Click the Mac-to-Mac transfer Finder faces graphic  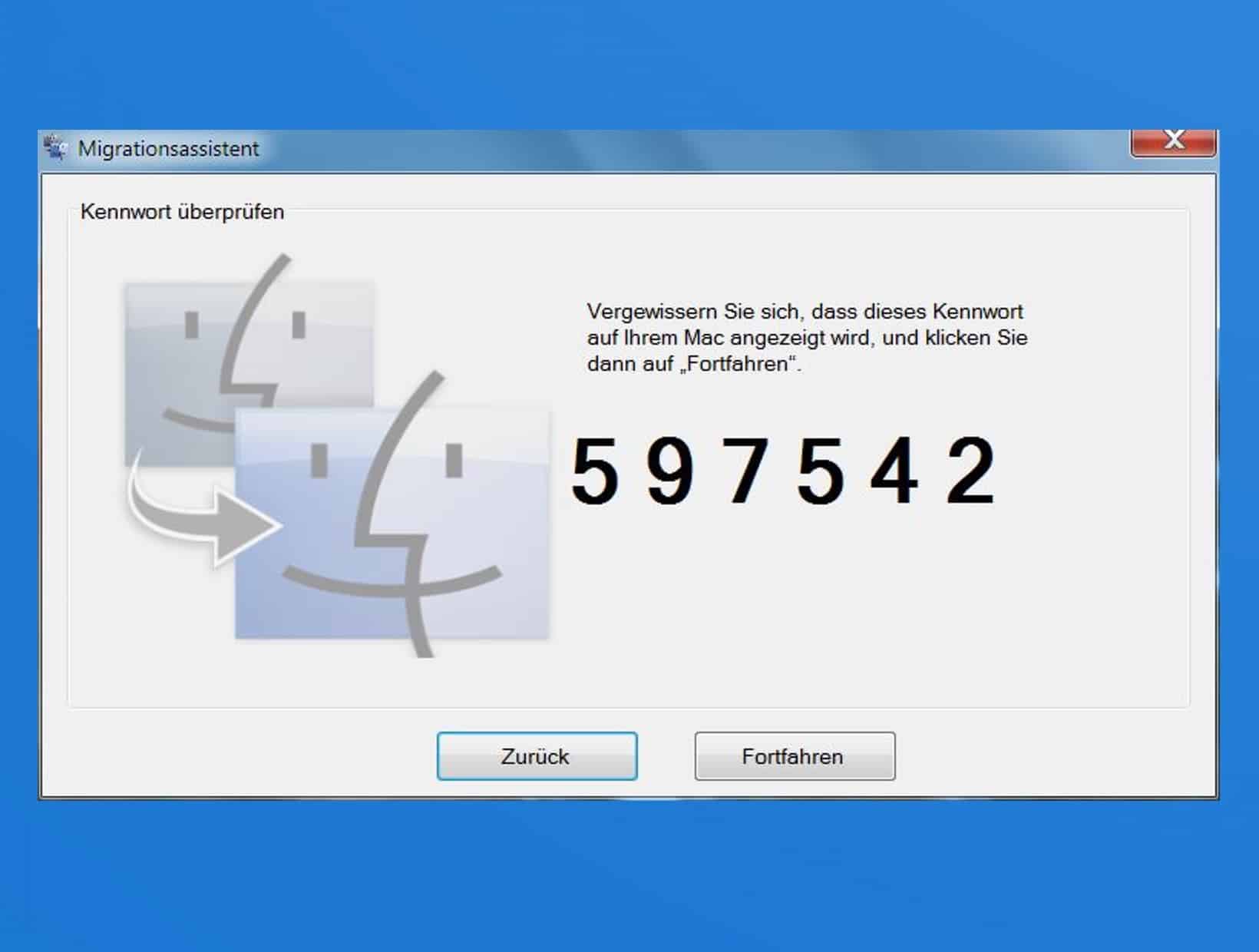tap(338, 455)
